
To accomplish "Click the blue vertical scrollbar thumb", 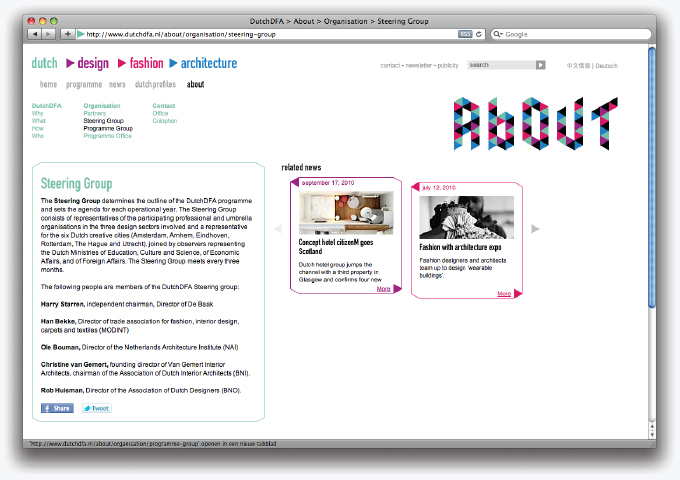I will click(x=652, y=177).
